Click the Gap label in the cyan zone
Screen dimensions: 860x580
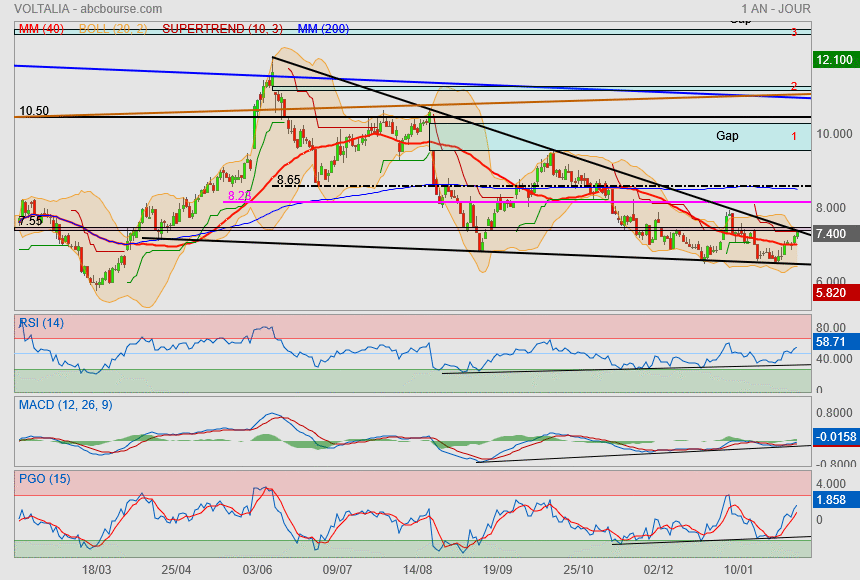pyautogui.click(x=727, y=136)
